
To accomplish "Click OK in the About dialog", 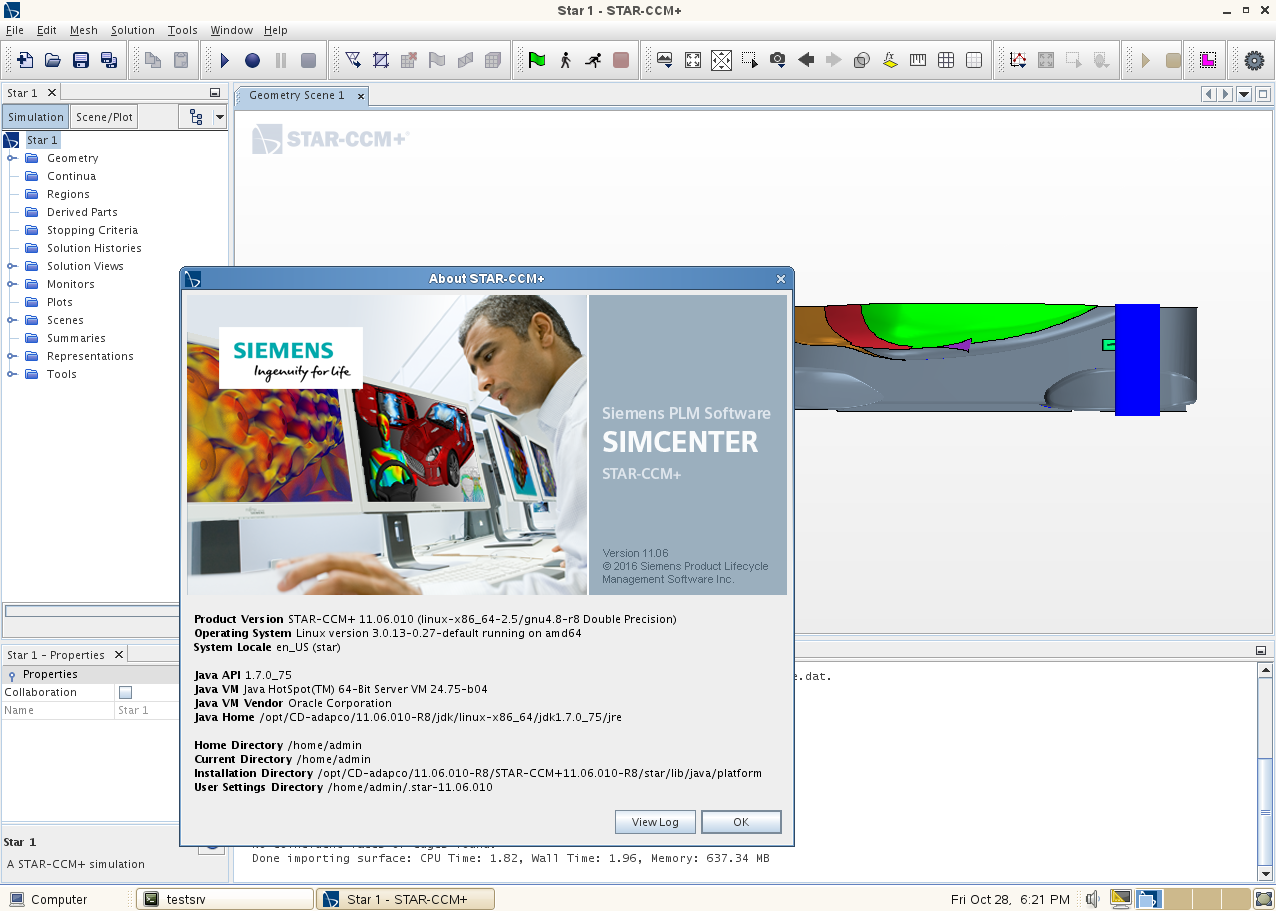I will click(x=741, y=822).
